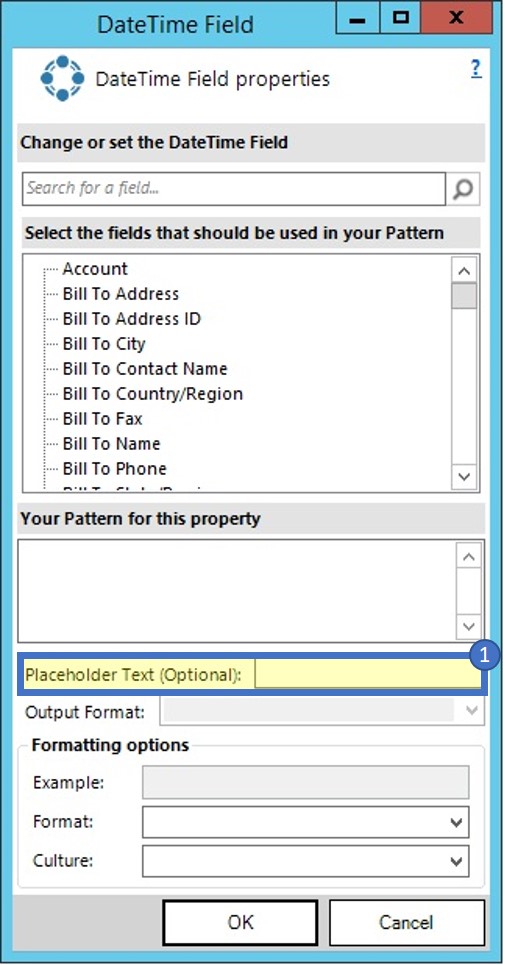
Task: Click the pattern box scroll up arrow
Action: [469, 557]
